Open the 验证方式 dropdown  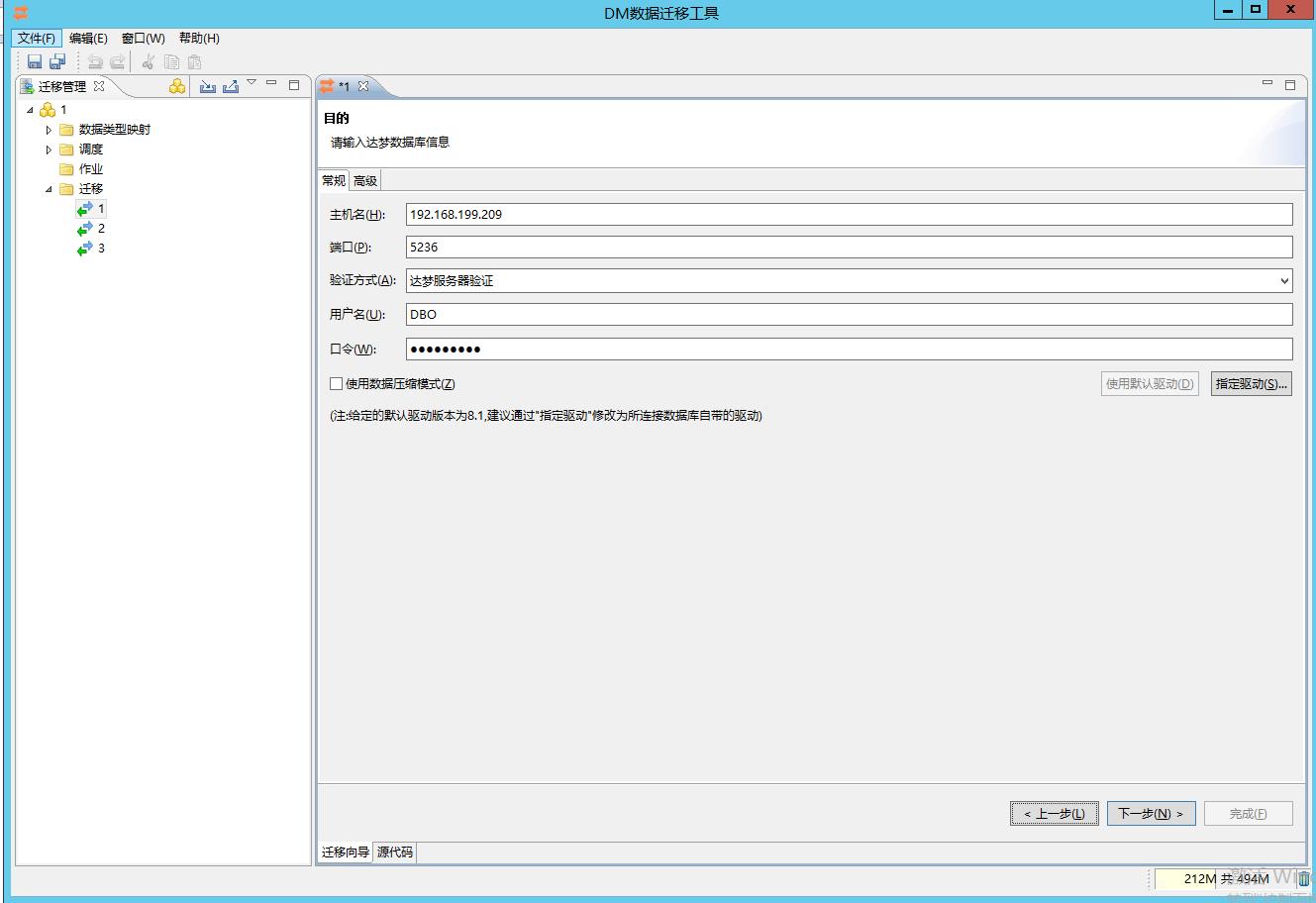click(1284, 281)
